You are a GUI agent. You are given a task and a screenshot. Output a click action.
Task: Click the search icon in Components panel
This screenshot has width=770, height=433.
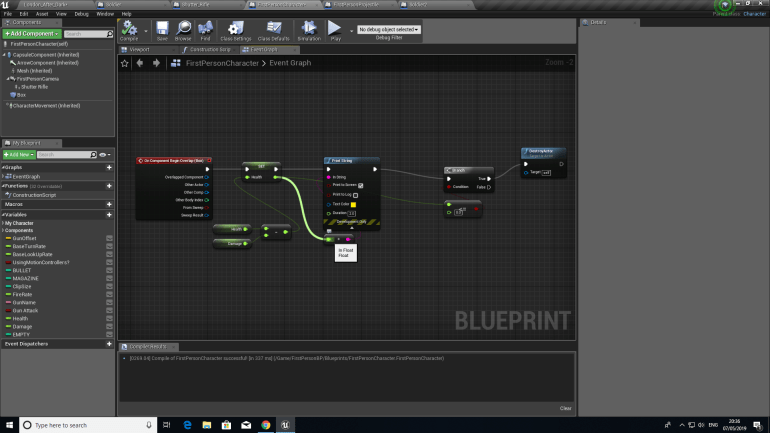[x=110, y=34]
